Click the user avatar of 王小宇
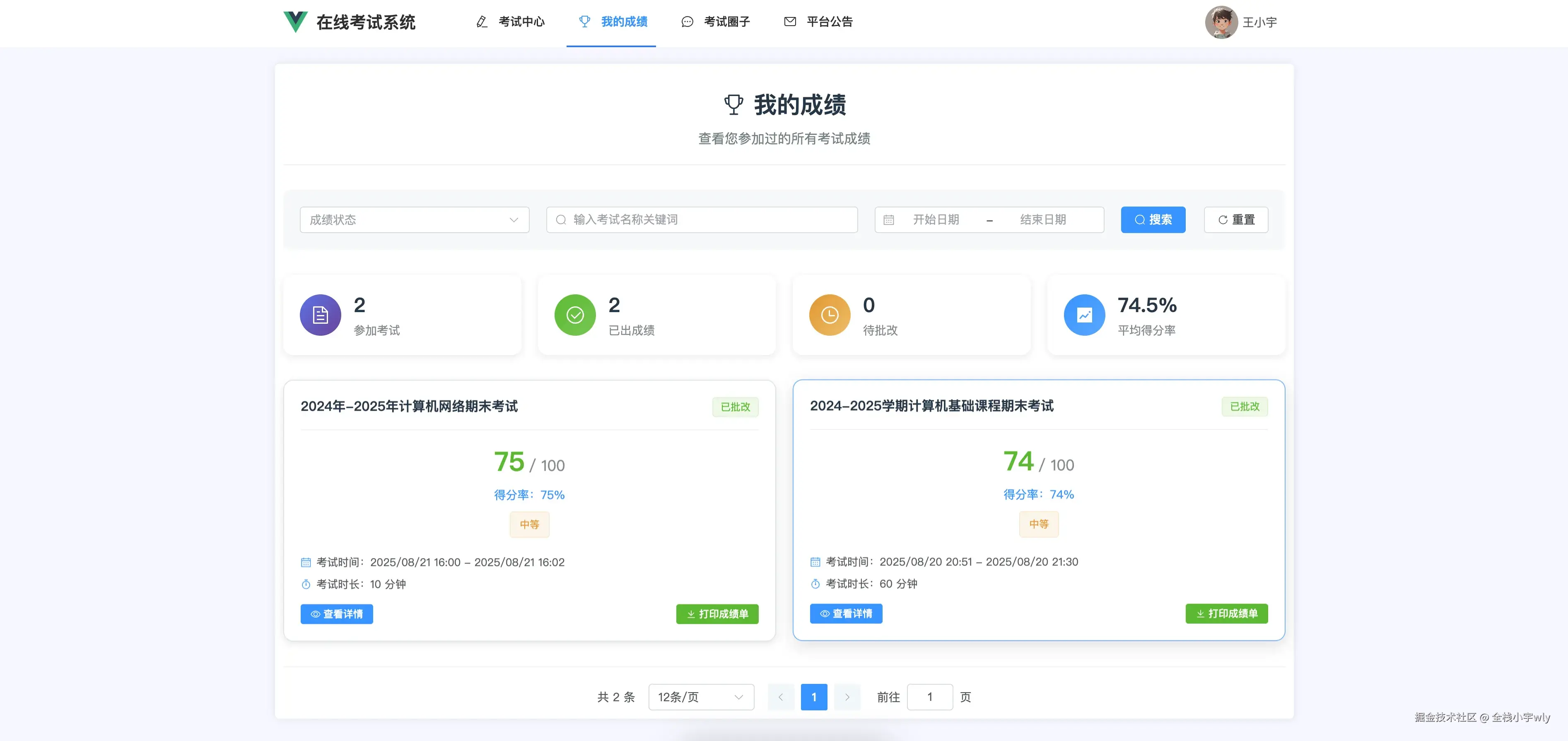 pos(1221,22)
